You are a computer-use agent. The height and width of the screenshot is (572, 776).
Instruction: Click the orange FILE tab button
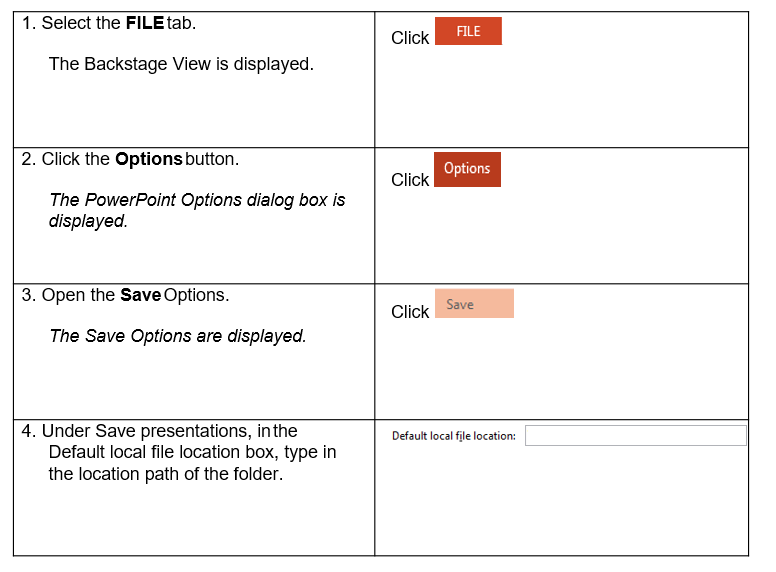click(x=468, y=31)
